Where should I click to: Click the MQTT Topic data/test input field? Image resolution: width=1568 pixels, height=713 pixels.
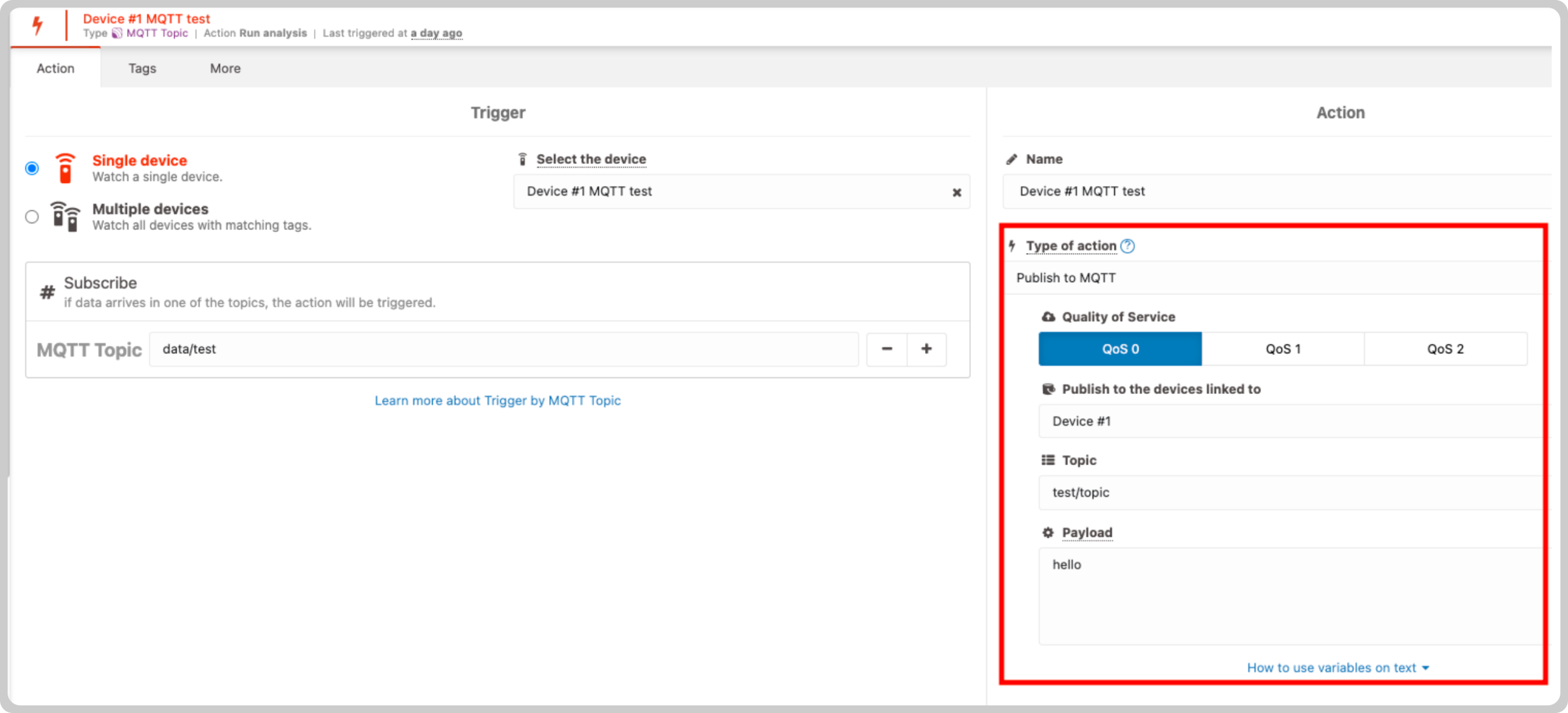pyautogui.click(x=504, y=349)
